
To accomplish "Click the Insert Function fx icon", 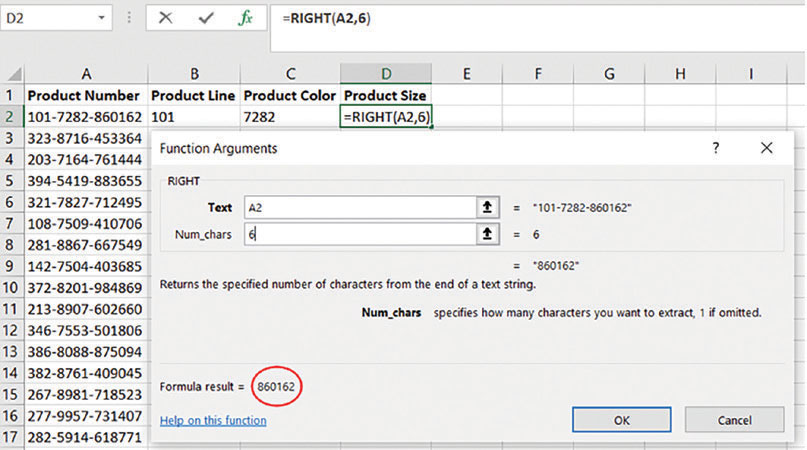I will coord(246,18).
